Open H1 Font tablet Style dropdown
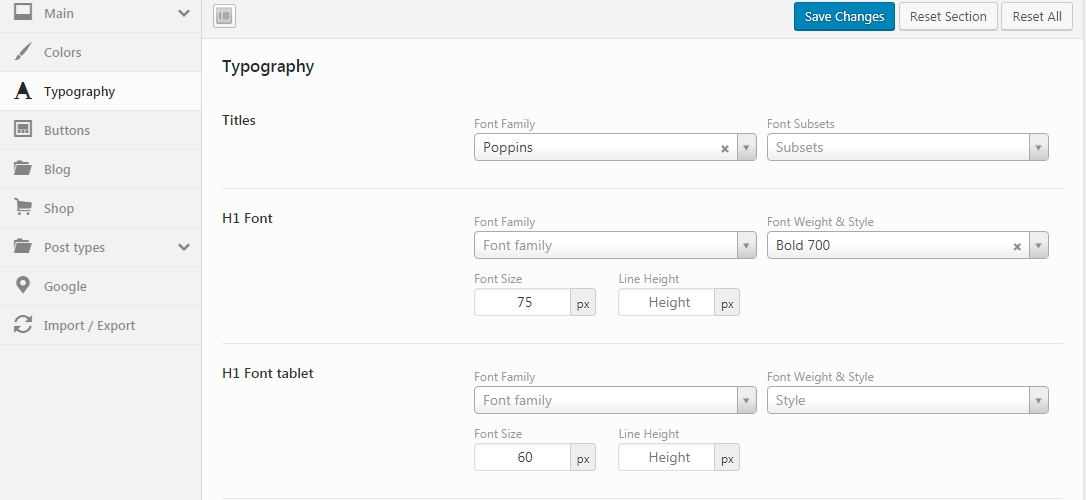This screenshot has width=1086, height=500. pos(1039,401)
